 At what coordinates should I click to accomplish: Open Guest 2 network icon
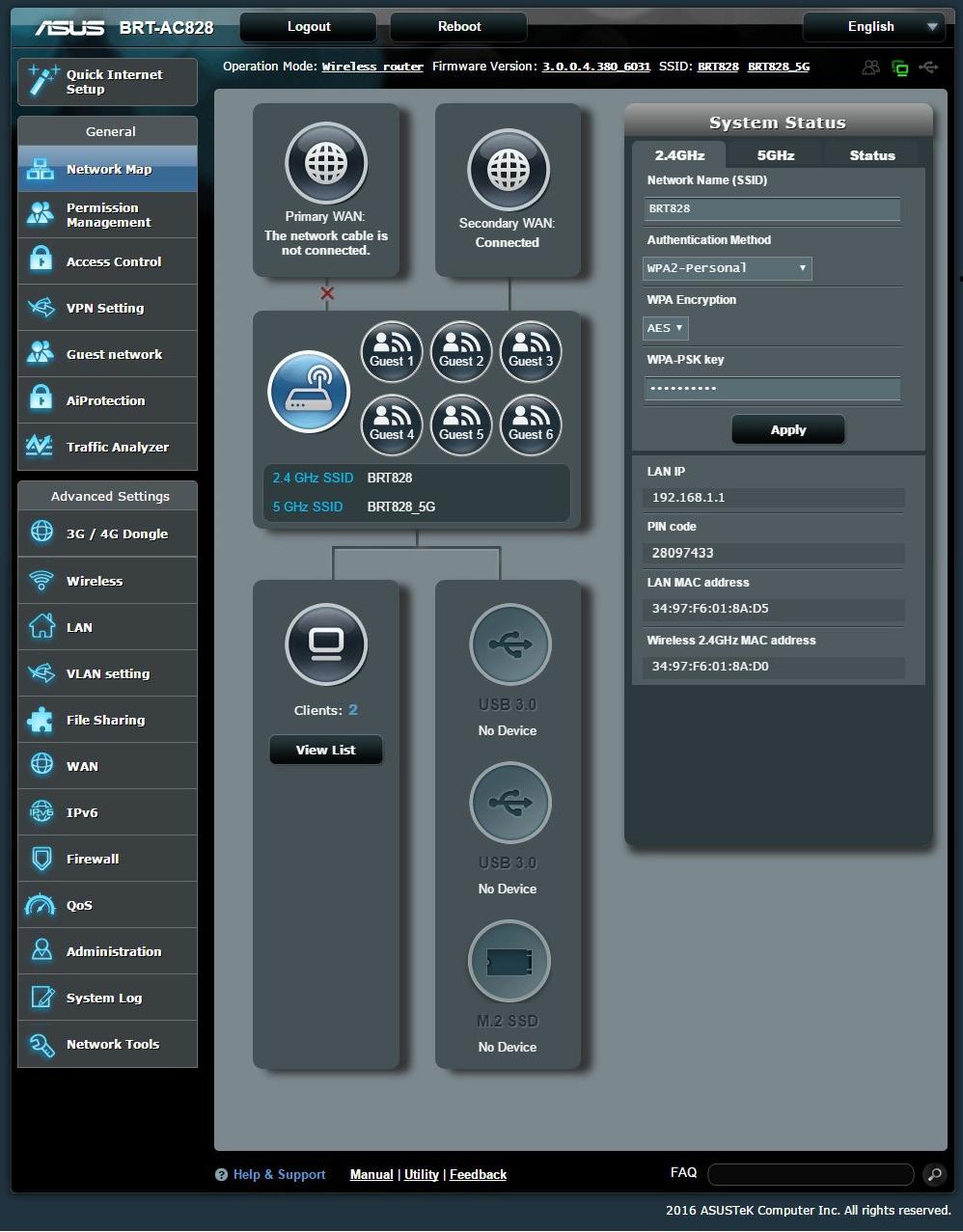coord(461,353)
